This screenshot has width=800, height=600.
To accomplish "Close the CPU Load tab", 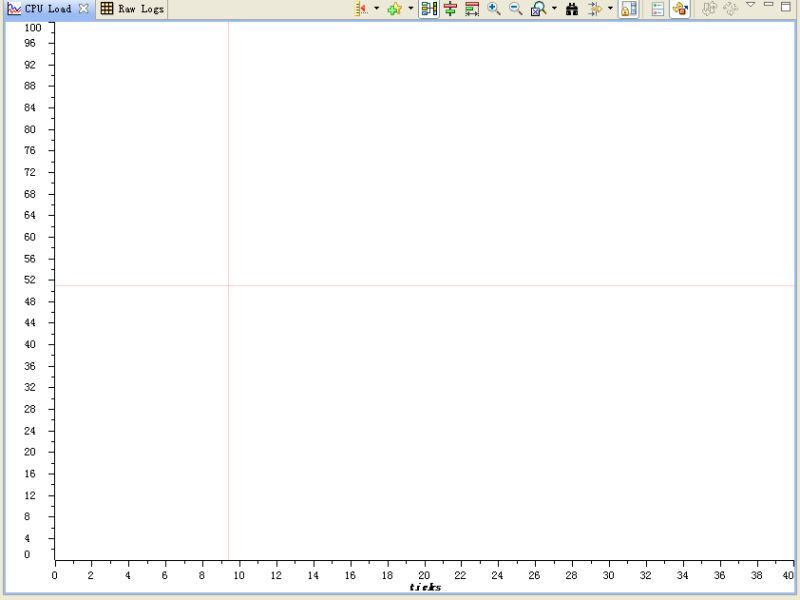I will point(84,9).
